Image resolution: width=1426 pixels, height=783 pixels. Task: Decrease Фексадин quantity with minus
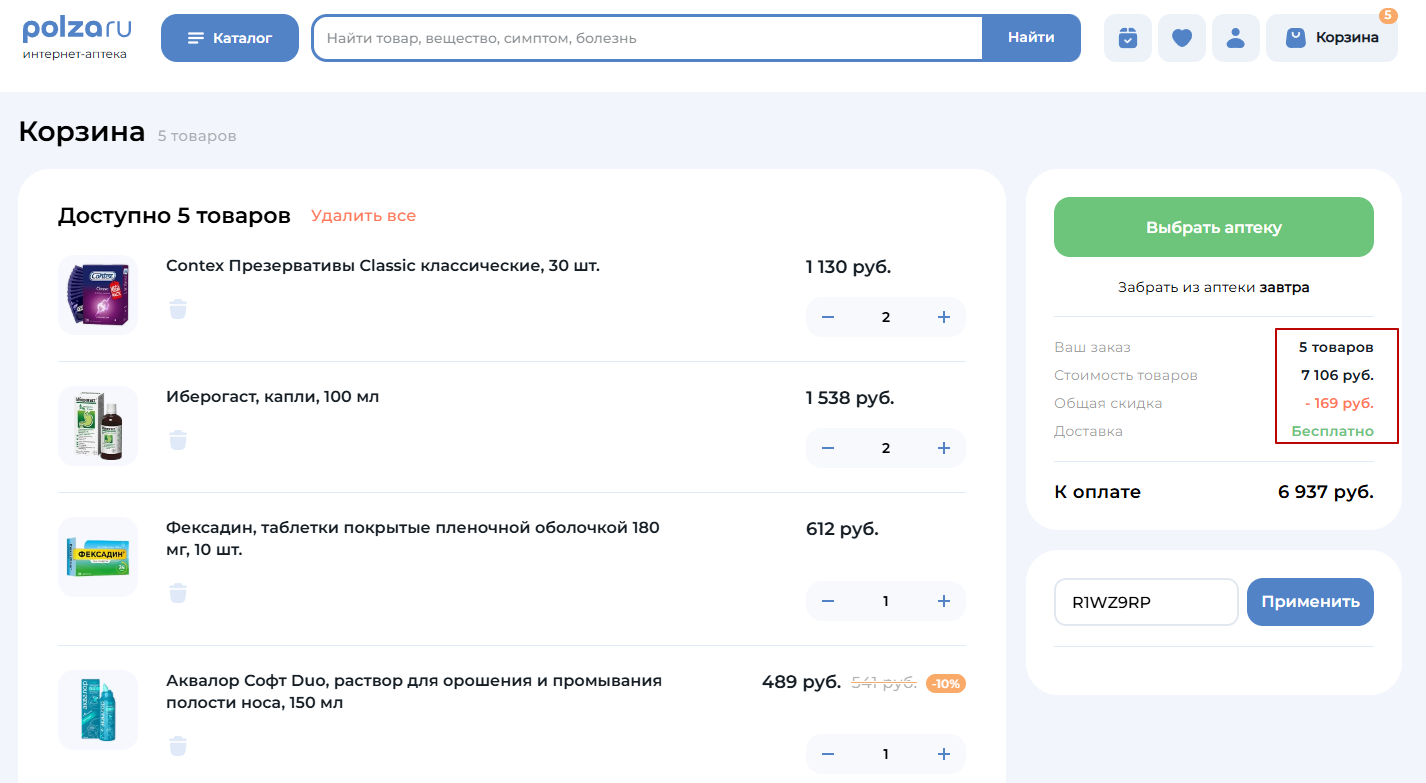pos(828,601)
